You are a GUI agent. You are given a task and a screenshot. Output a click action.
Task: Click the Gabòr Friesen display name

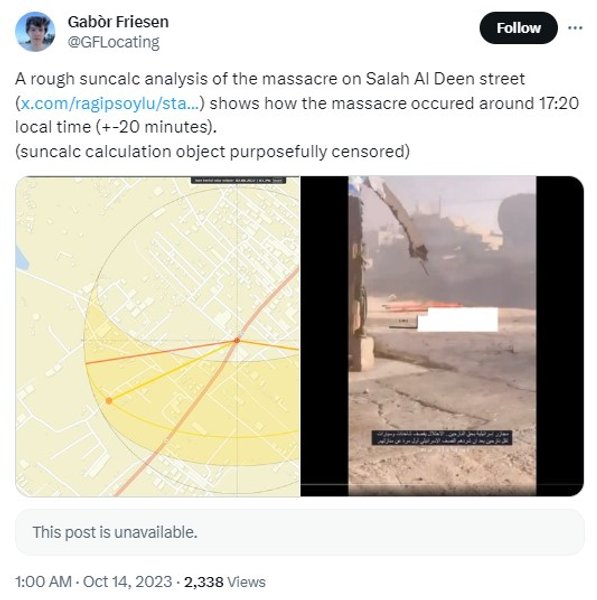point(118,22)
